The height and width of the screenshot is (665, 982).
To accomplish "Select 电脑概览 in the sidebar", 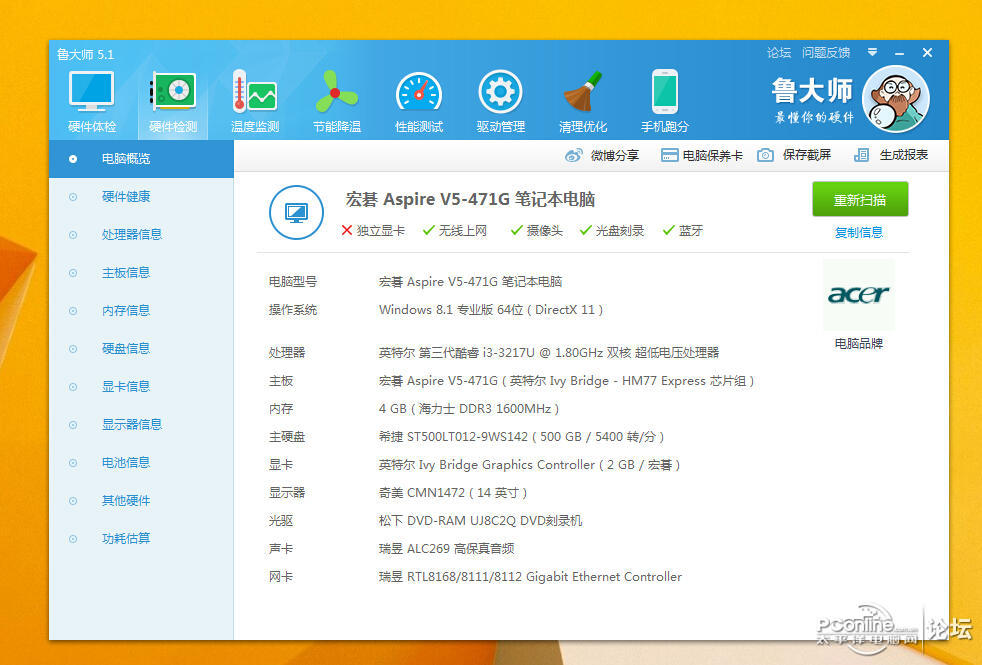I will tap(142, 159).
